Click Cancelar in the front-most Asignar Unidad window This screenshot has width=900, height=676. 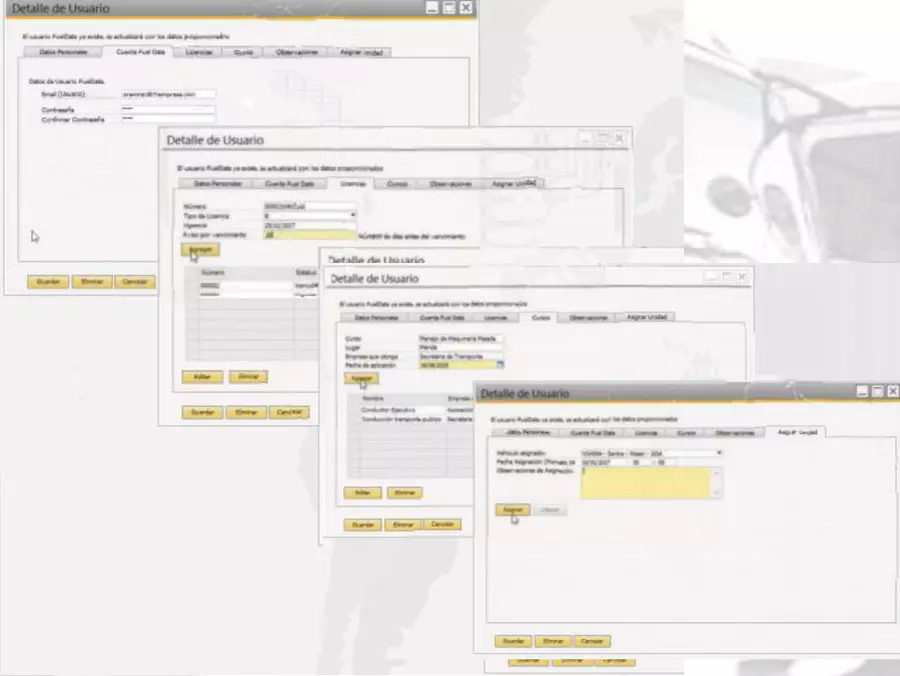click(593, 640)
